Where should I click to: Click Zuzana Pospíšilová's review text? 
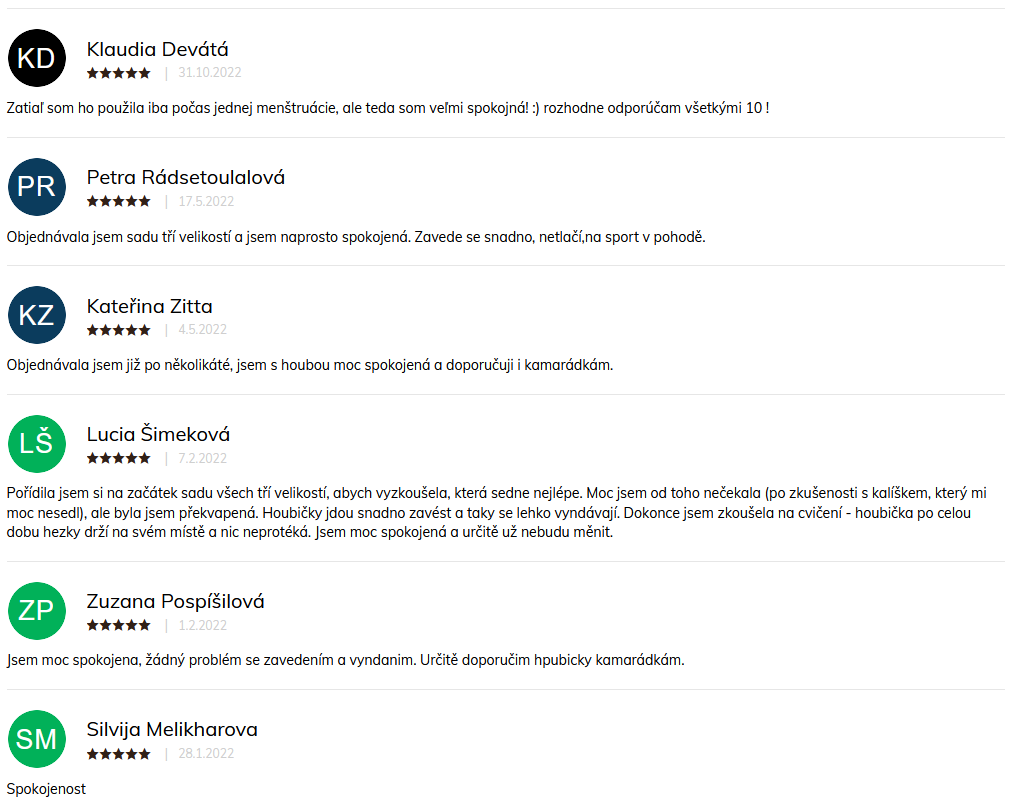[345, 660]
